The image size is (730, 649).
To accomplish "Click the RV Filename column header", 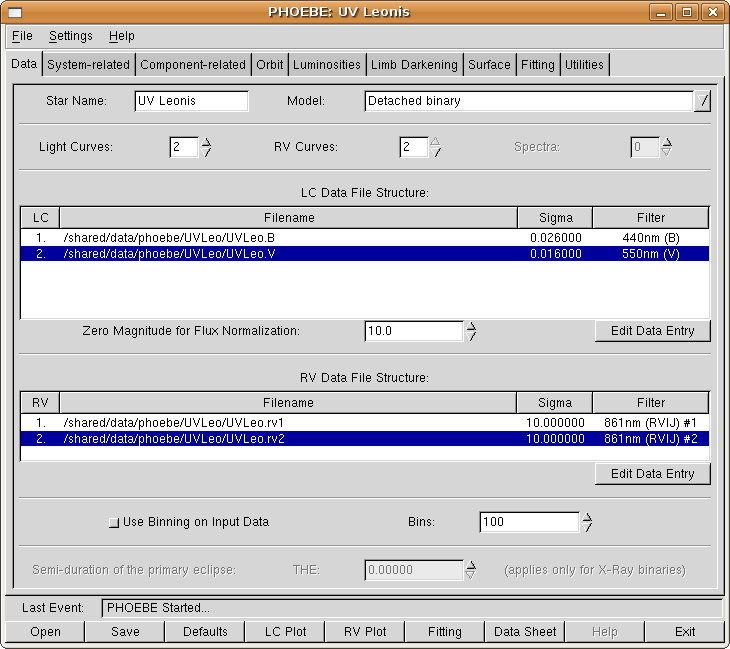I will tap(288, 402).
